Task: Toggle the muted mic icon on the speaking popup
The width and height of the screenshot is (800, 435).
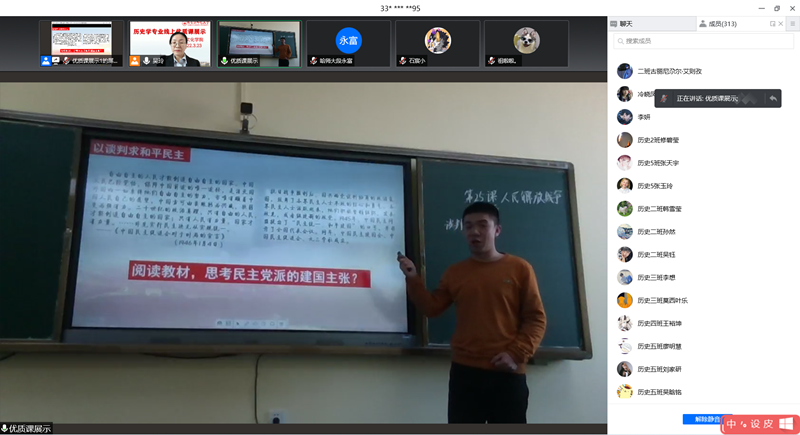Action: click(x=663, y=98)
